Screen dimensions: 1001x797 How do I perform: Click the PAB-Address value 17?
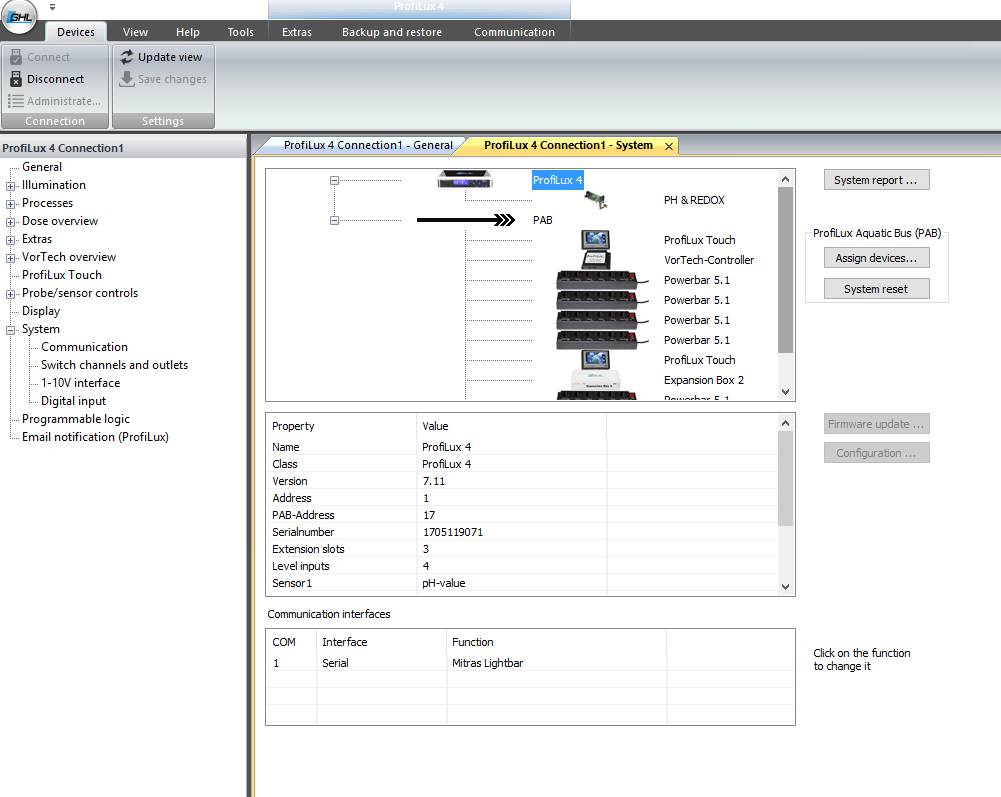pyautogui.click(x=429, y=515)
